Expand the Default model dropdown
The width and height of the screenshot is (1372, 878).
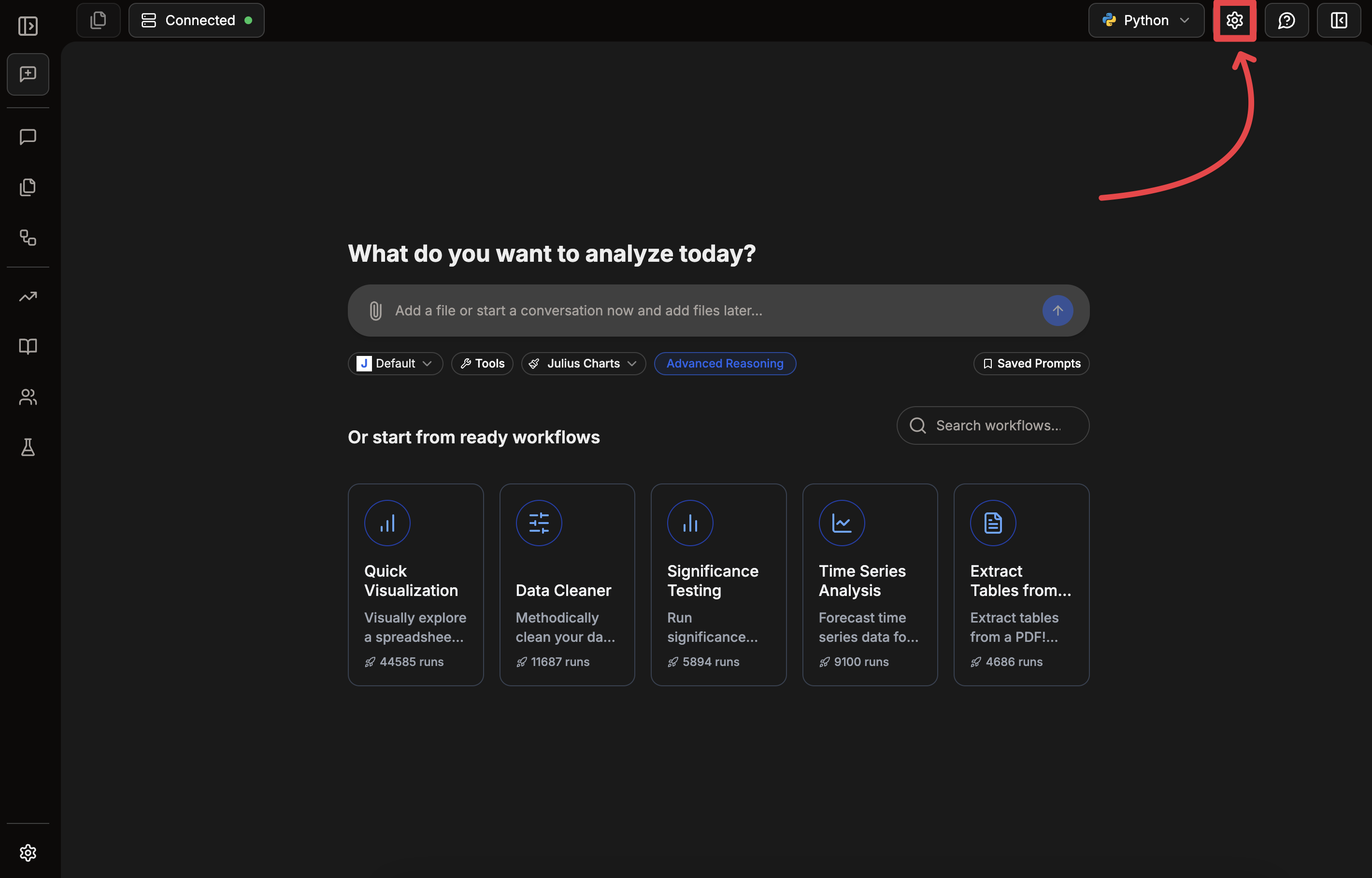click(395, 363)
